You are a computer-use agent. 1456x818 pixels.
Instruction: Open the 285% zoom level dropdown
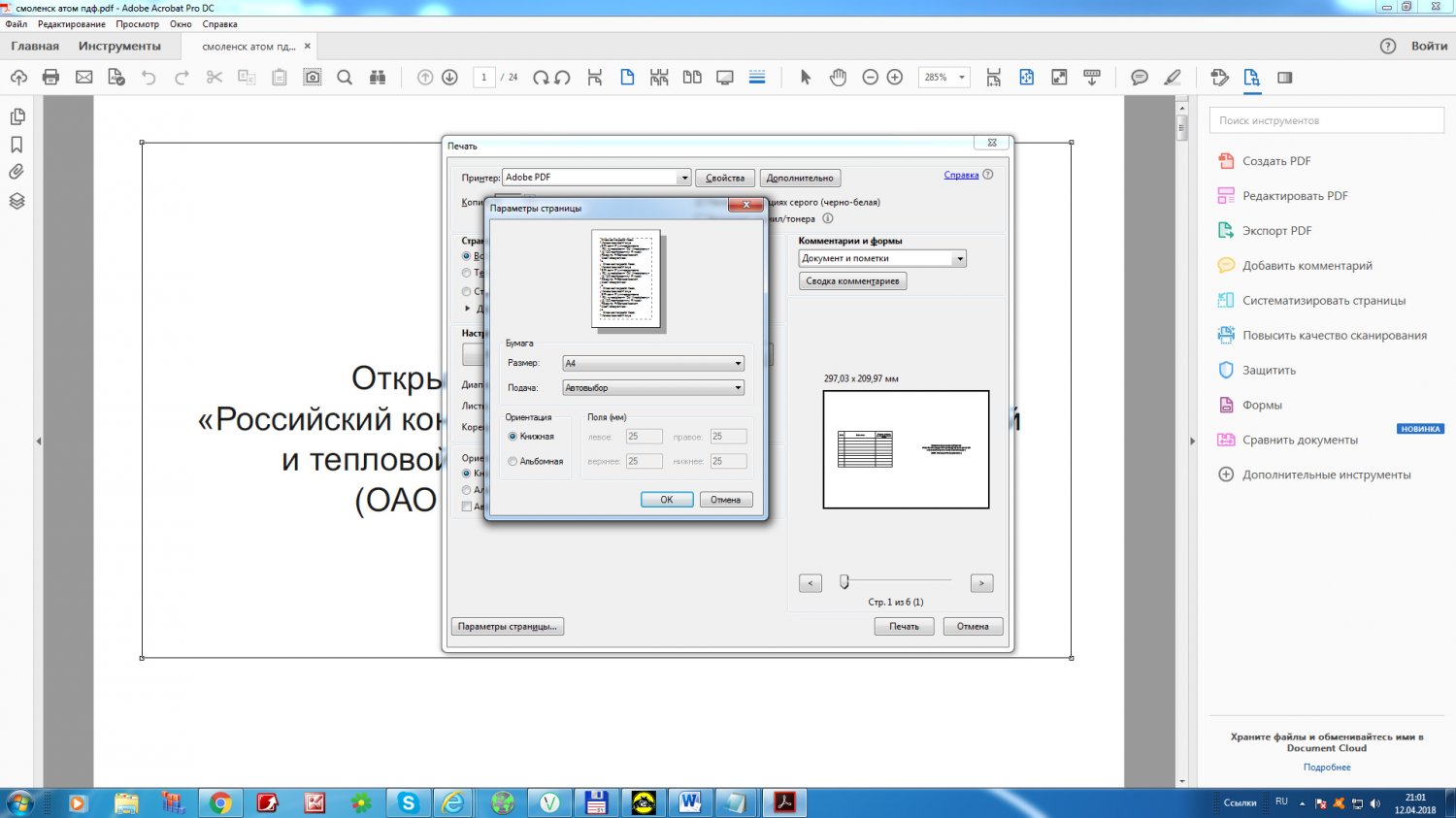944,78
